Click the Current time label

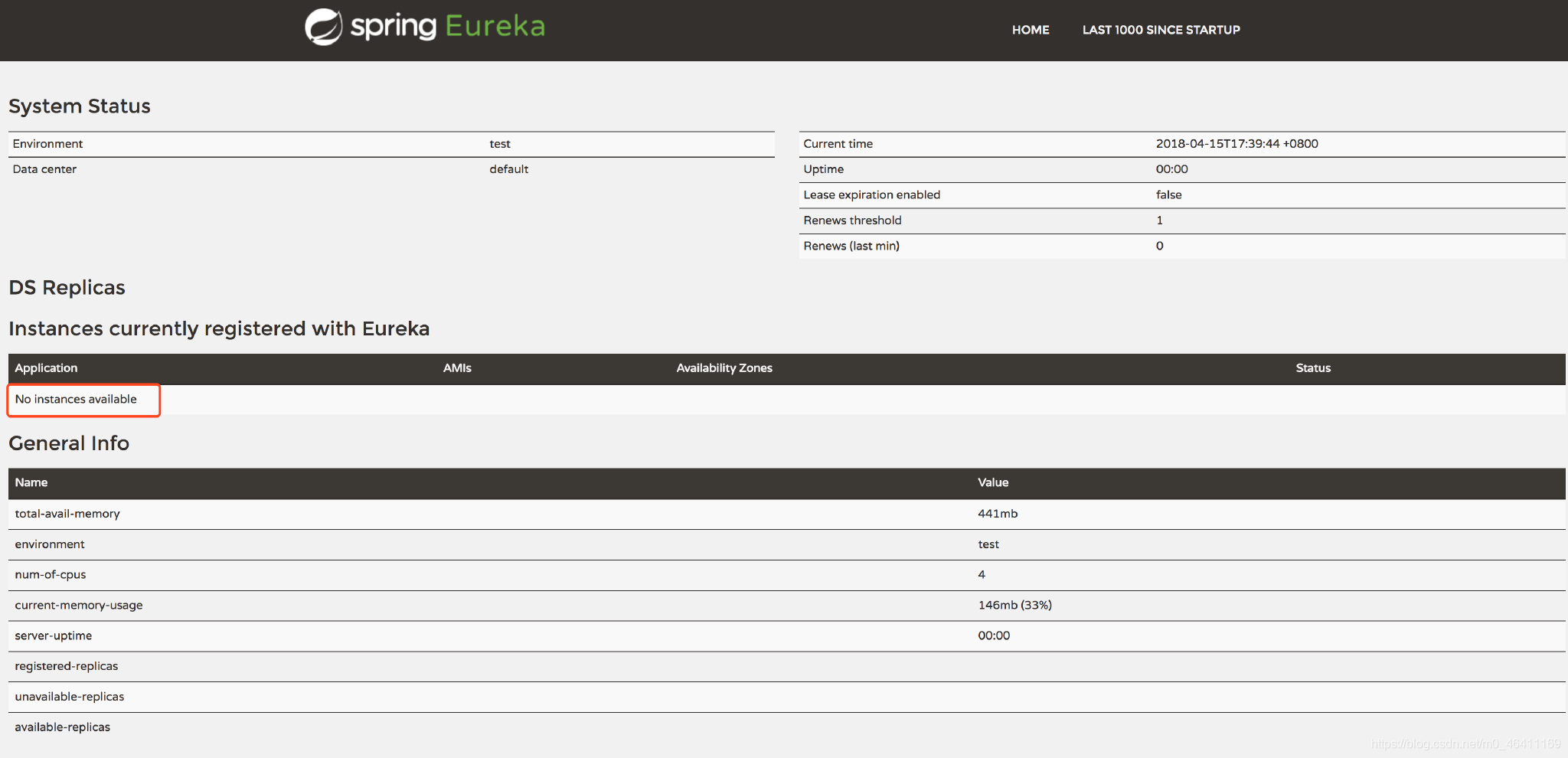pyautogui.click(x=838, y=144)
